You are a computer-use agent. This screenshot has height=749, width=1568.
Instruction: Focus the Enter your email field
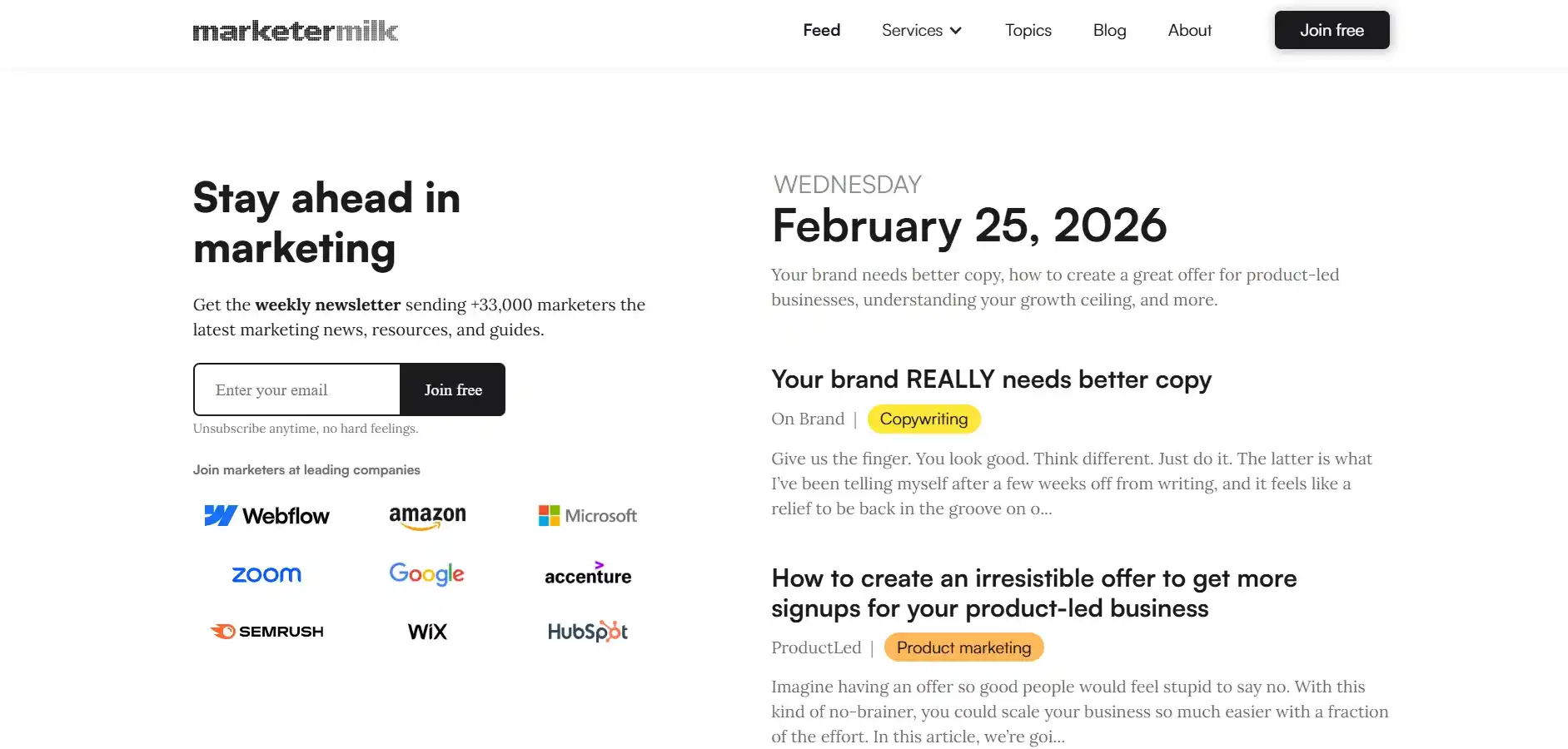coord(297,389)
